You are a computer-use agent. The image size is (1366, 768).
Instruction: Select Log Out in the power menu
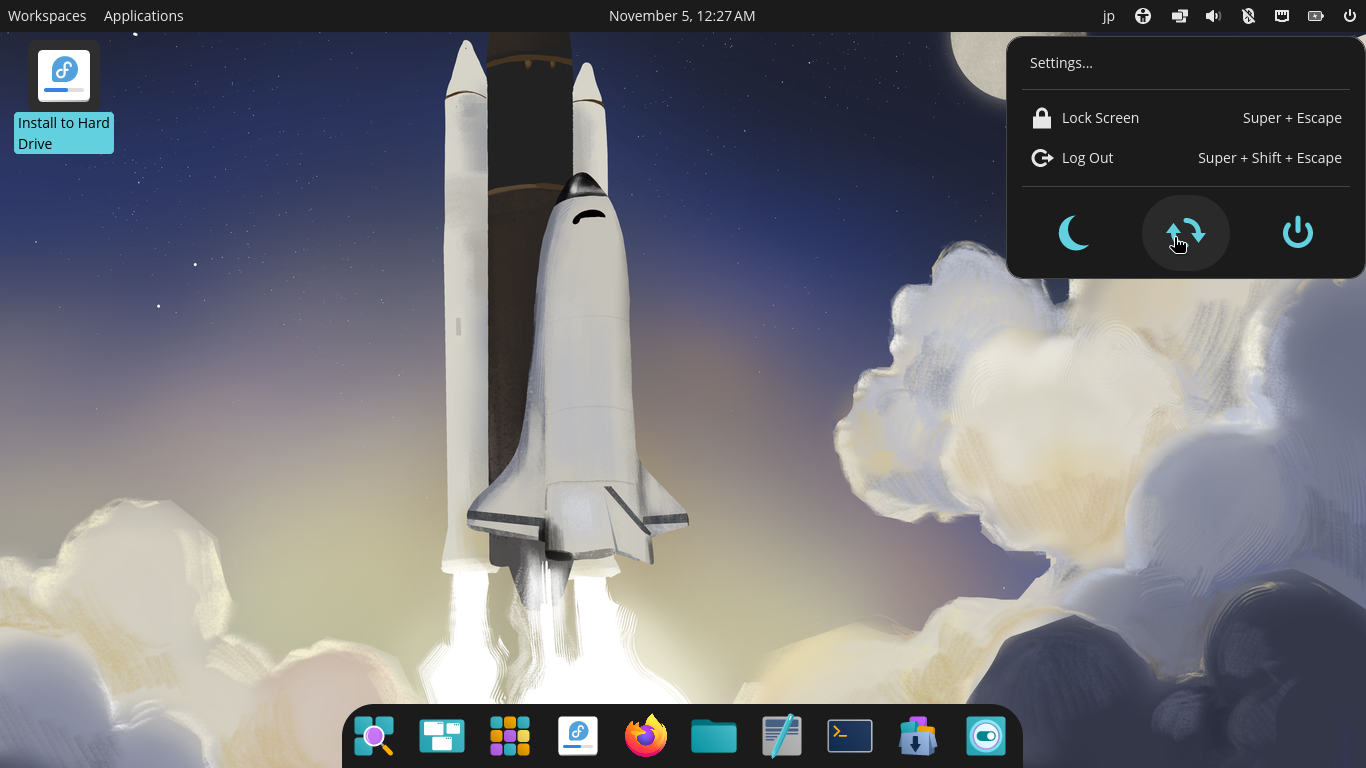(1186, 158)
